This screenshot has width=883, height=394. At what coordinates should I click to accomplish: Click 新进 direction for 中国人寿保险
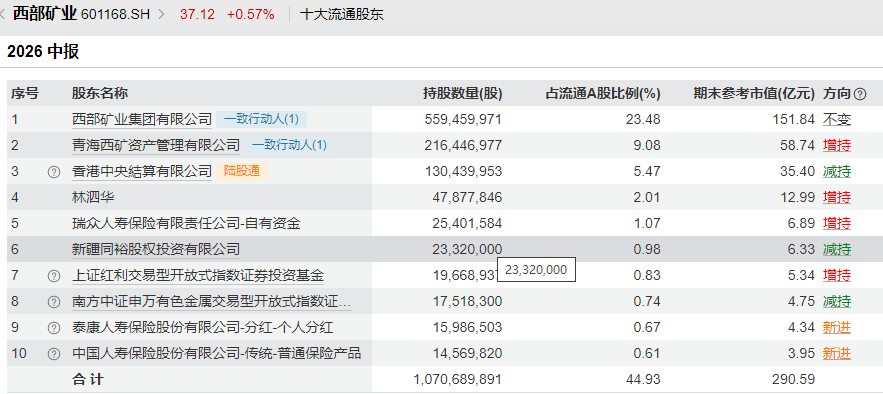click(836, 353)
